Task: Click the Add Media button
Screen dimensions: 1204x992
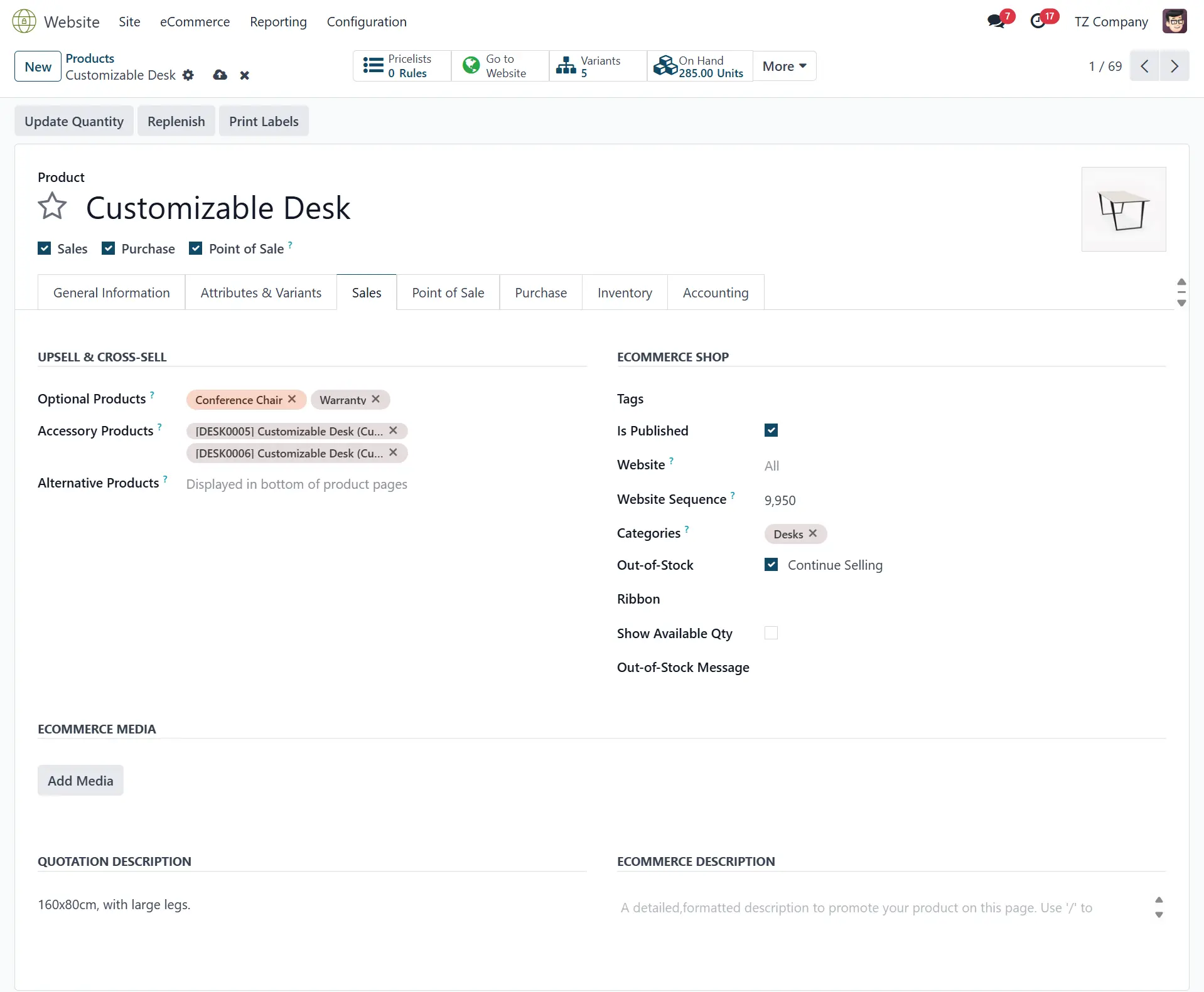Action: coord(80,781)
